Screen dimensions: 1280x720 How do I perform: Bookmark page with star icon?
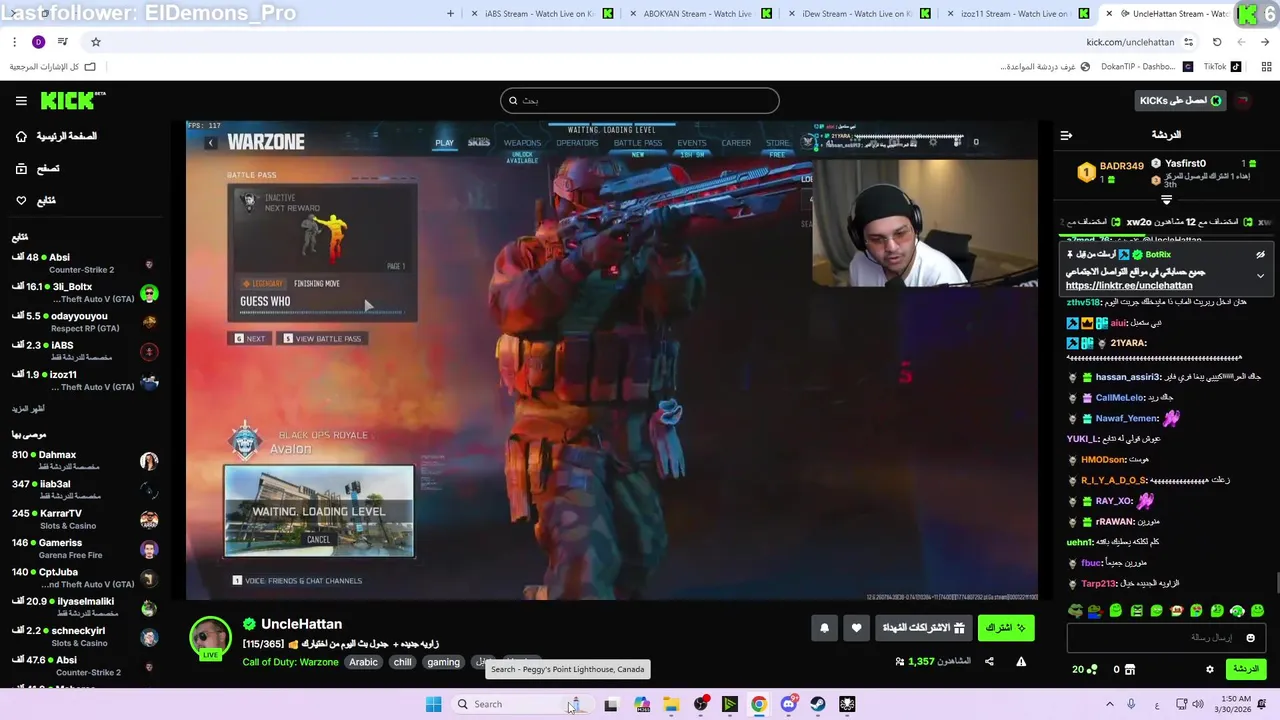(x=96, y=42)
